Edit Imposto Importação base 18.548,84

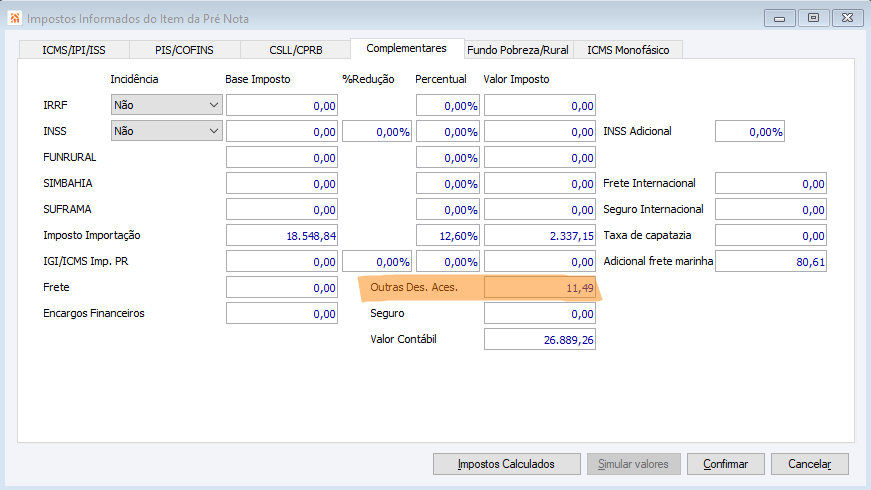[282, 236]
